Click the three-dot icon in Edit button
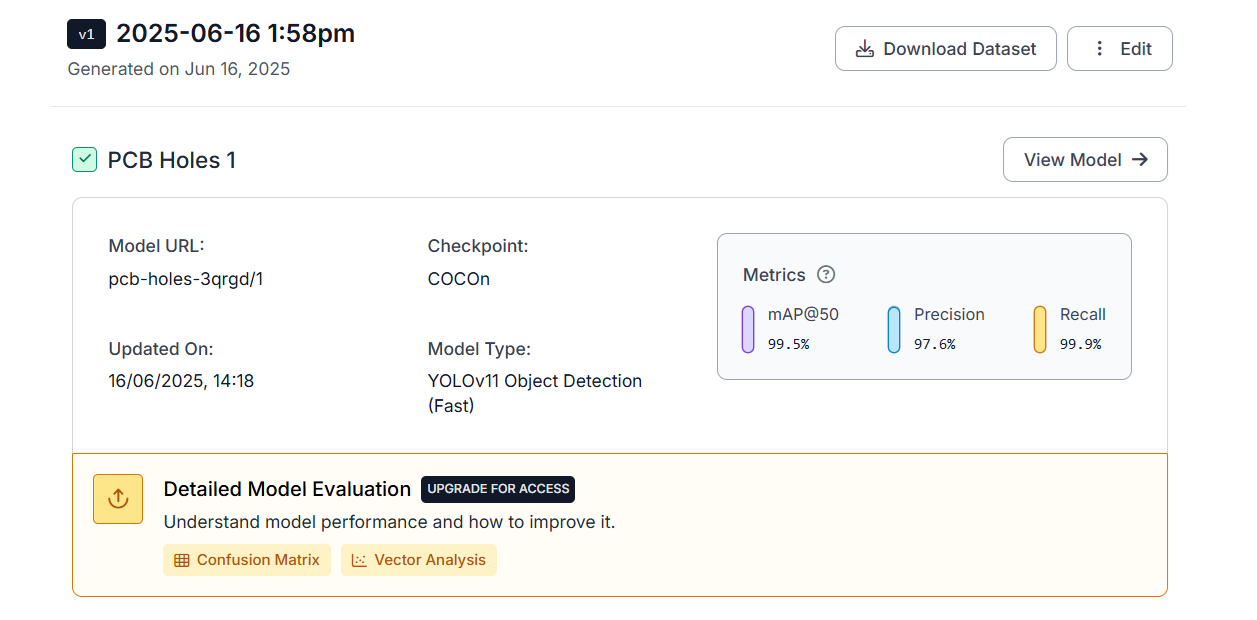The height and width of the screenshot is (620, 1257). (1100, 49)
